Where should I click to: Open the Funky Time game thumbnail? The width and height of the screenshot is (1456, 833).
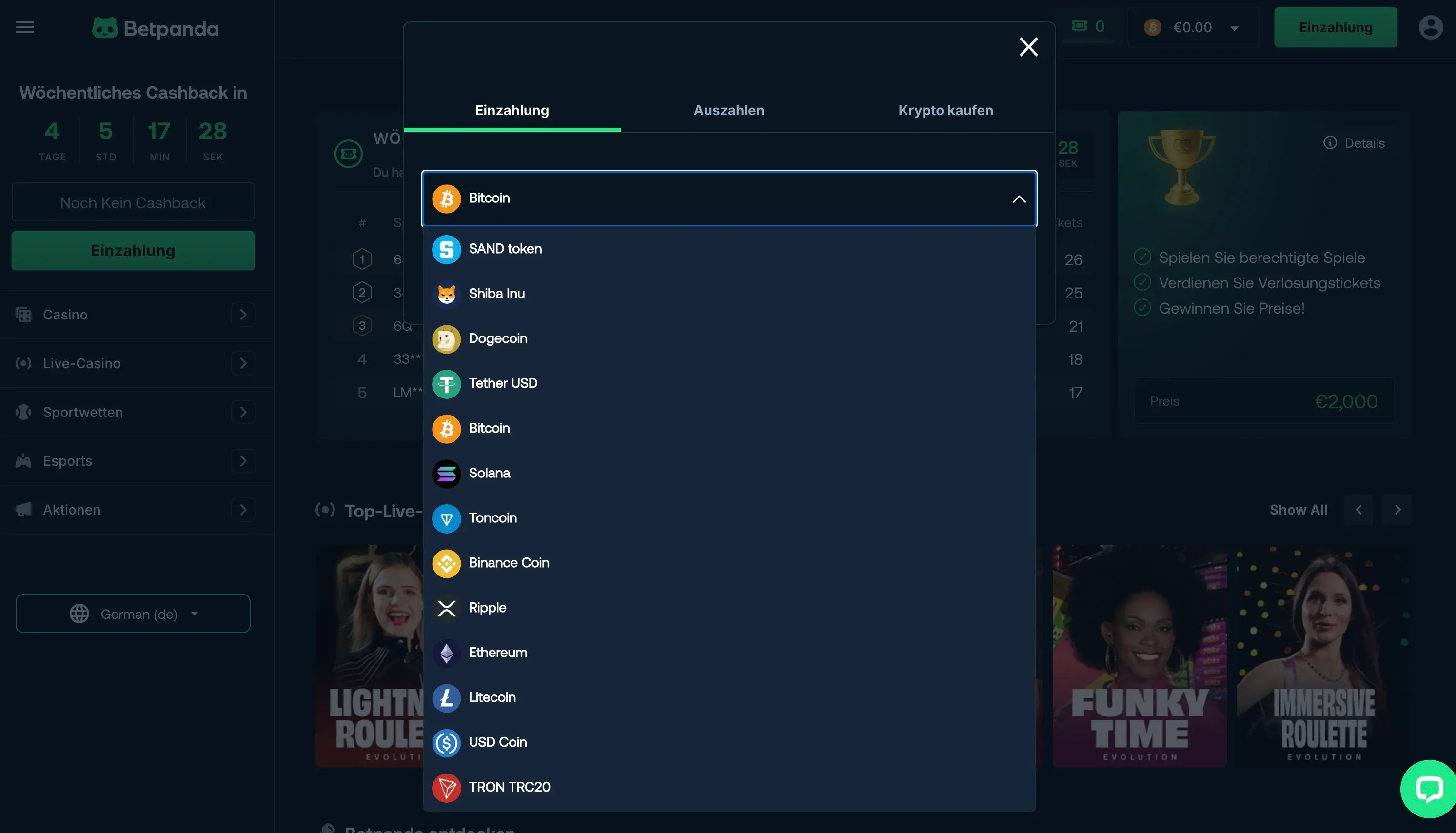(x=1139, y=655)
